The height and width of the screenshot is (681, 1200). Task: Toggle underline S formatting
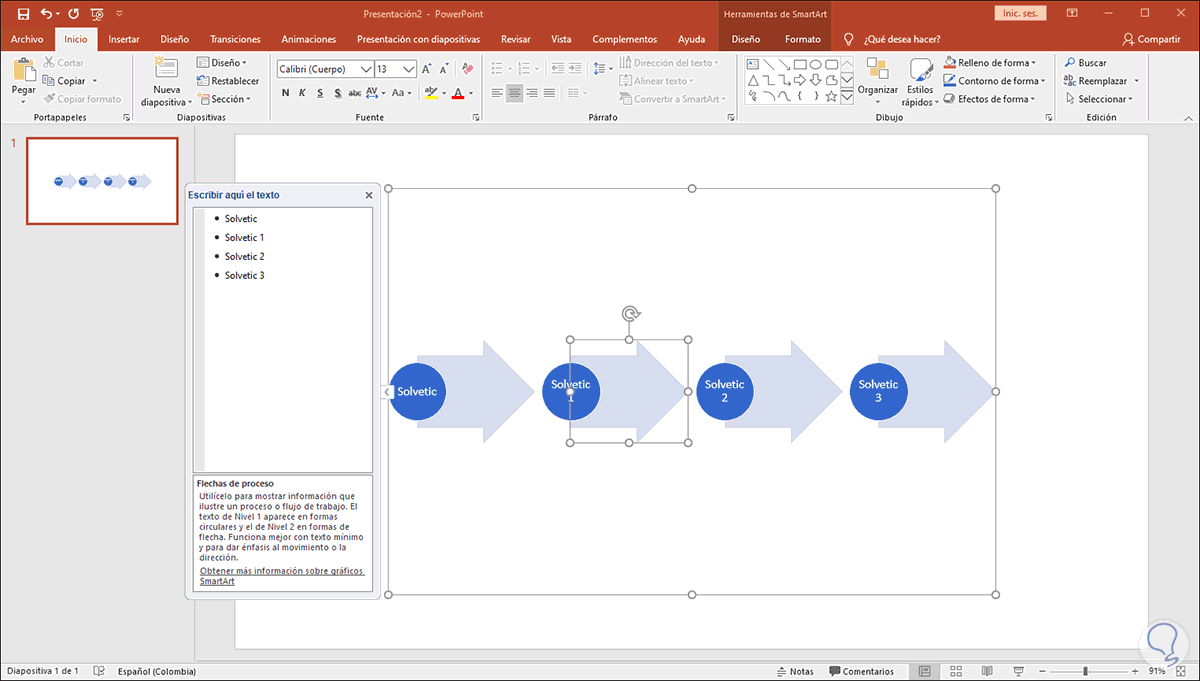click(320, 93)
